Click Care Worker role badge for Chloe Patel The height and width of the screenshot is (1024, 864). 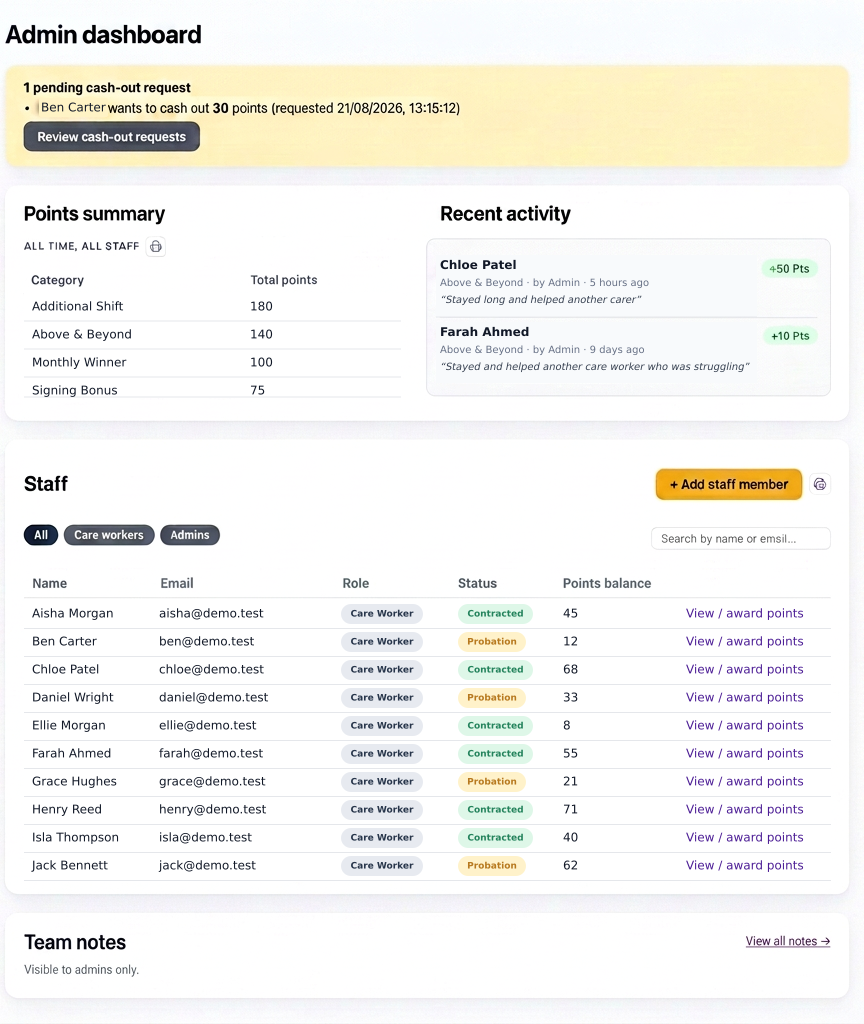(382, 669)
